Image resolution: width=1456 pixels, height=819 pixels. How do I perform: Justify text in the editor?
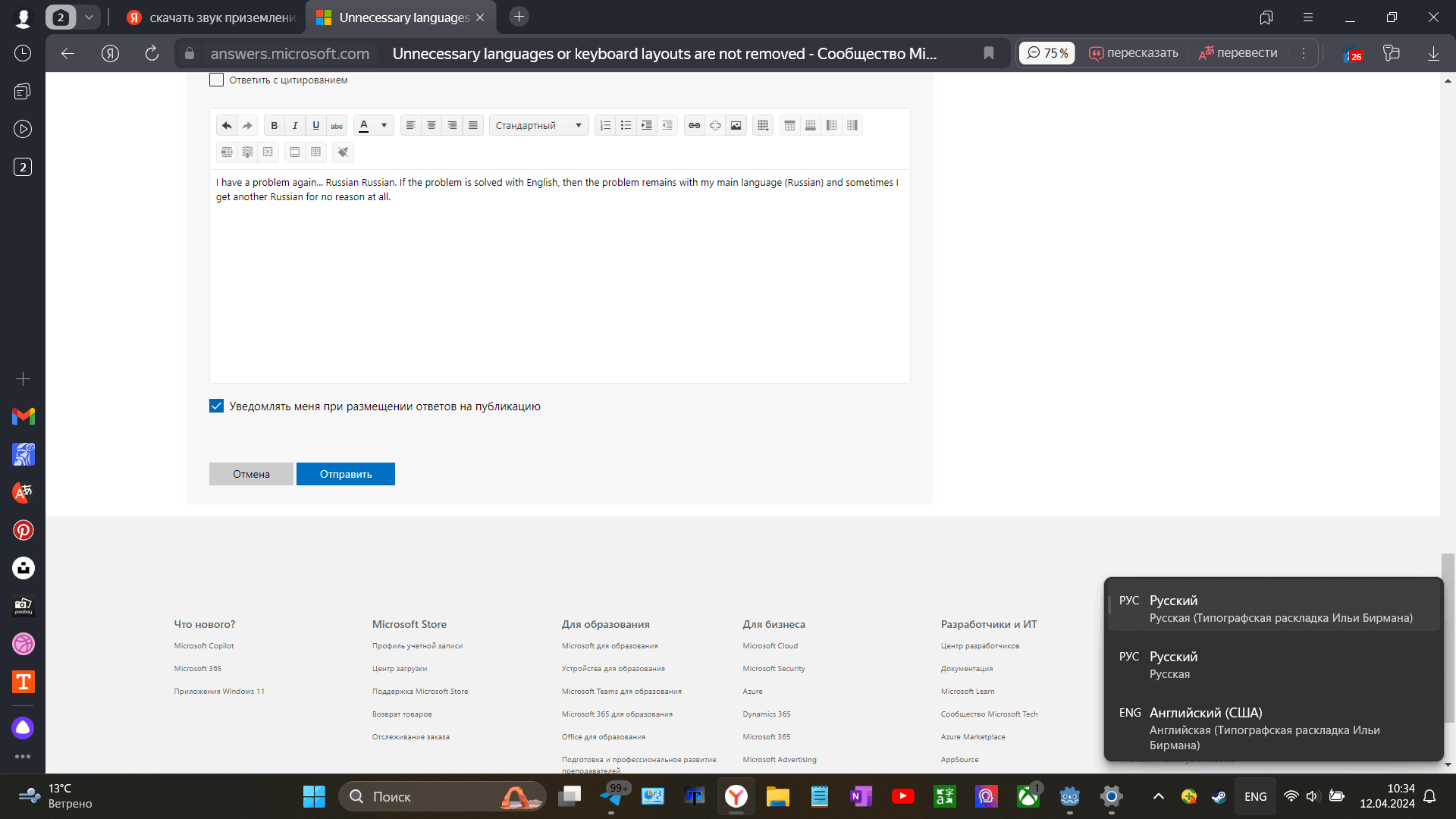pyautogui.click(x=473, y=126)
